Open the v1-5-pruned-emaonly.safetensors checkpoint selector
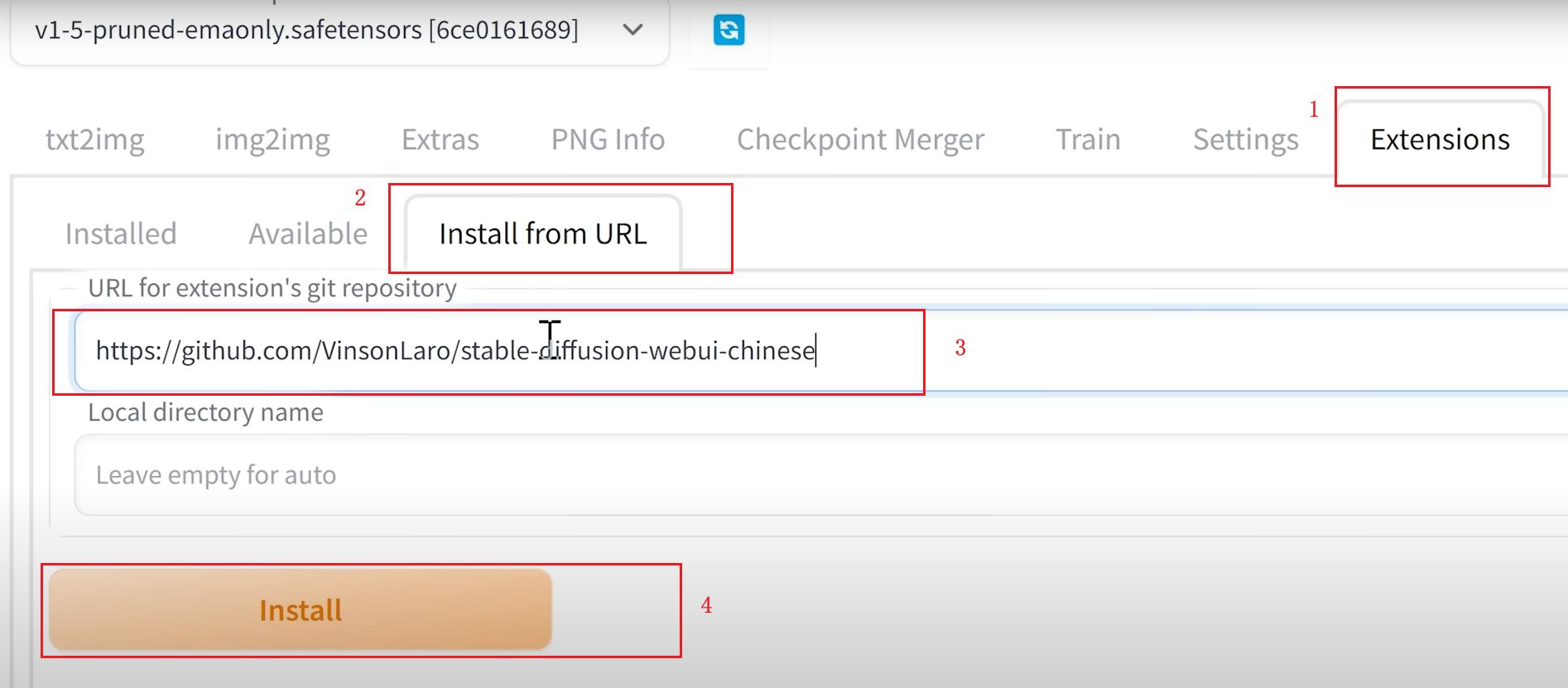The width and height of the screenshot is (1568, 688). point(339,31)
